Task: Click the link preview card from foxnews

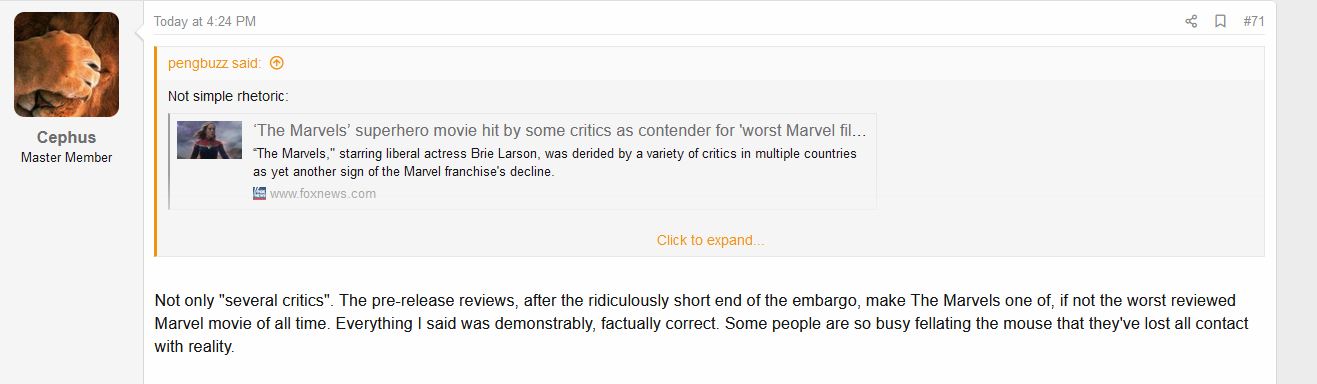Action: pyautogui.click(x=523, y=161)
